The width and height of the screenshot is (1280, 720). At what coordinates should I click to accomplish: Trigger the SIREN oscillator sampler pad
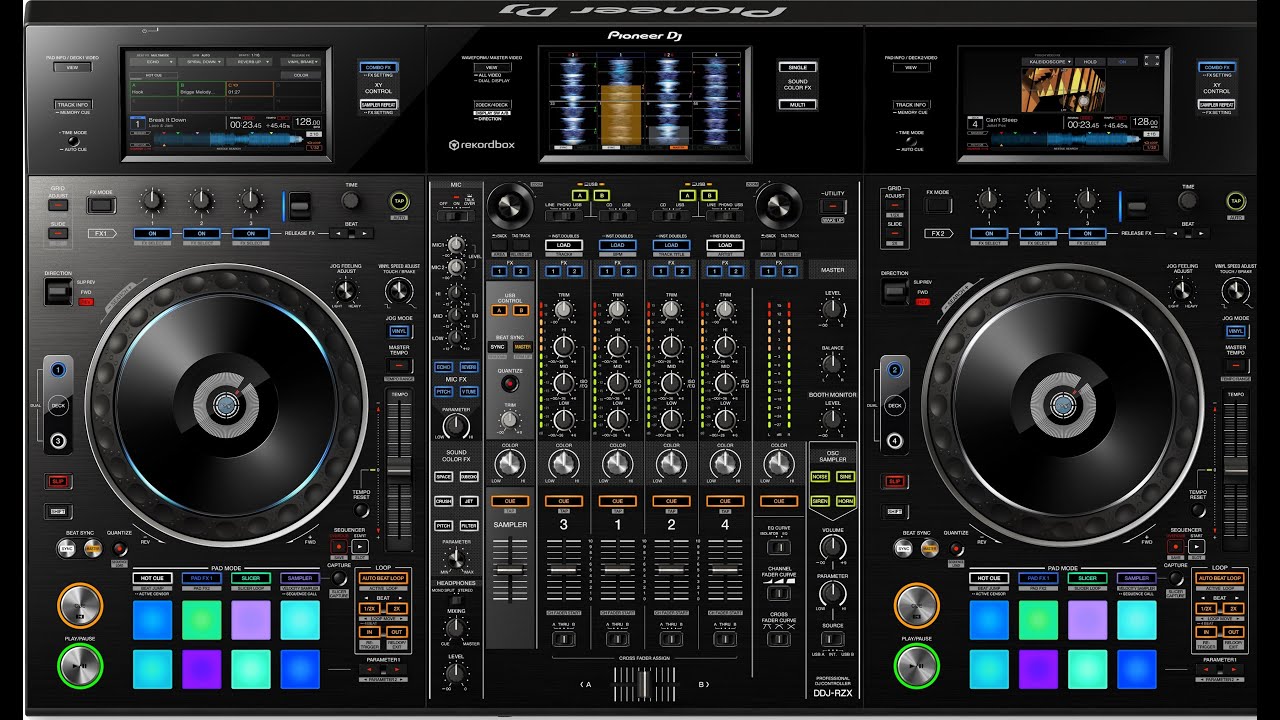click(x=819, y=501)
